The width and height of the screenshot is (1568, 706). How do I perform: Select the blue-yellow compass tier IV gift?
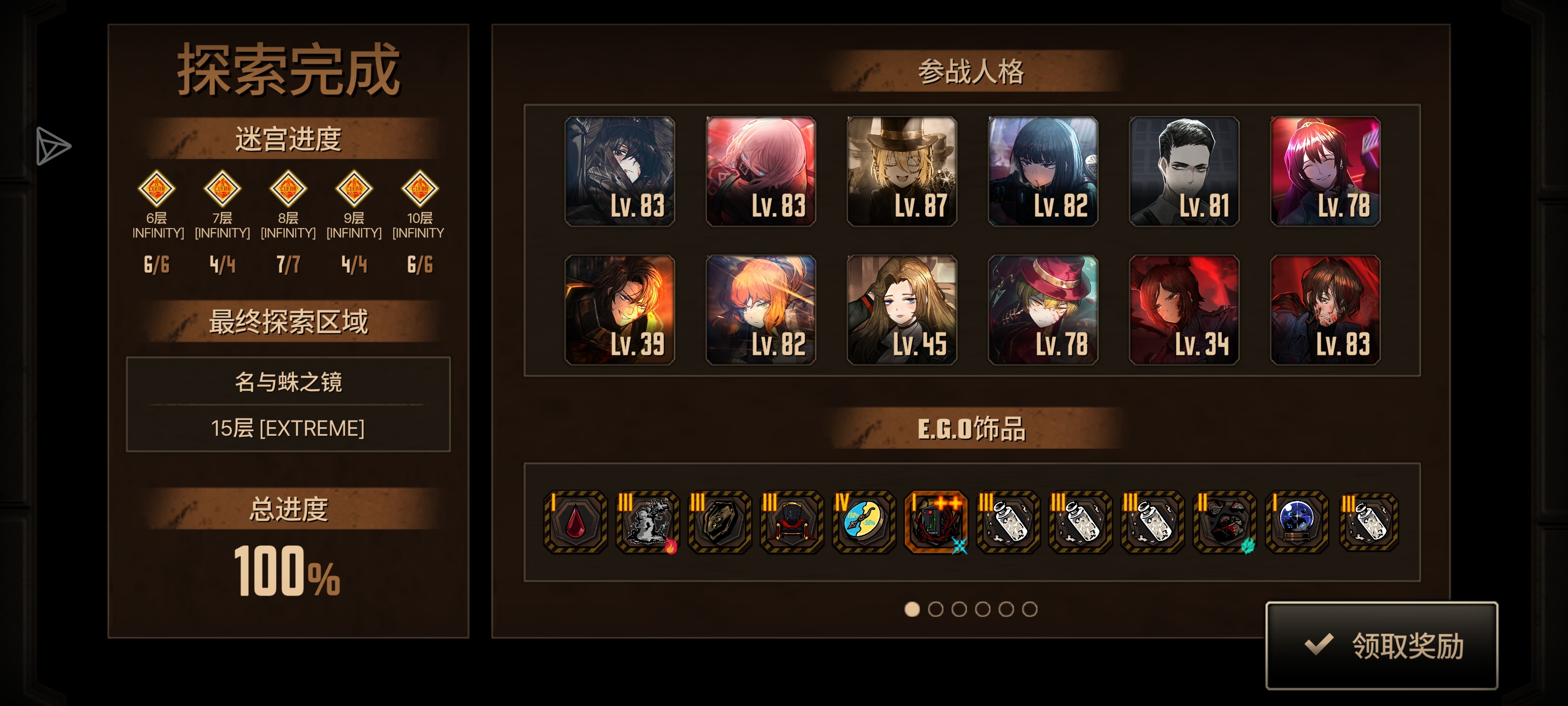point(864,522)
